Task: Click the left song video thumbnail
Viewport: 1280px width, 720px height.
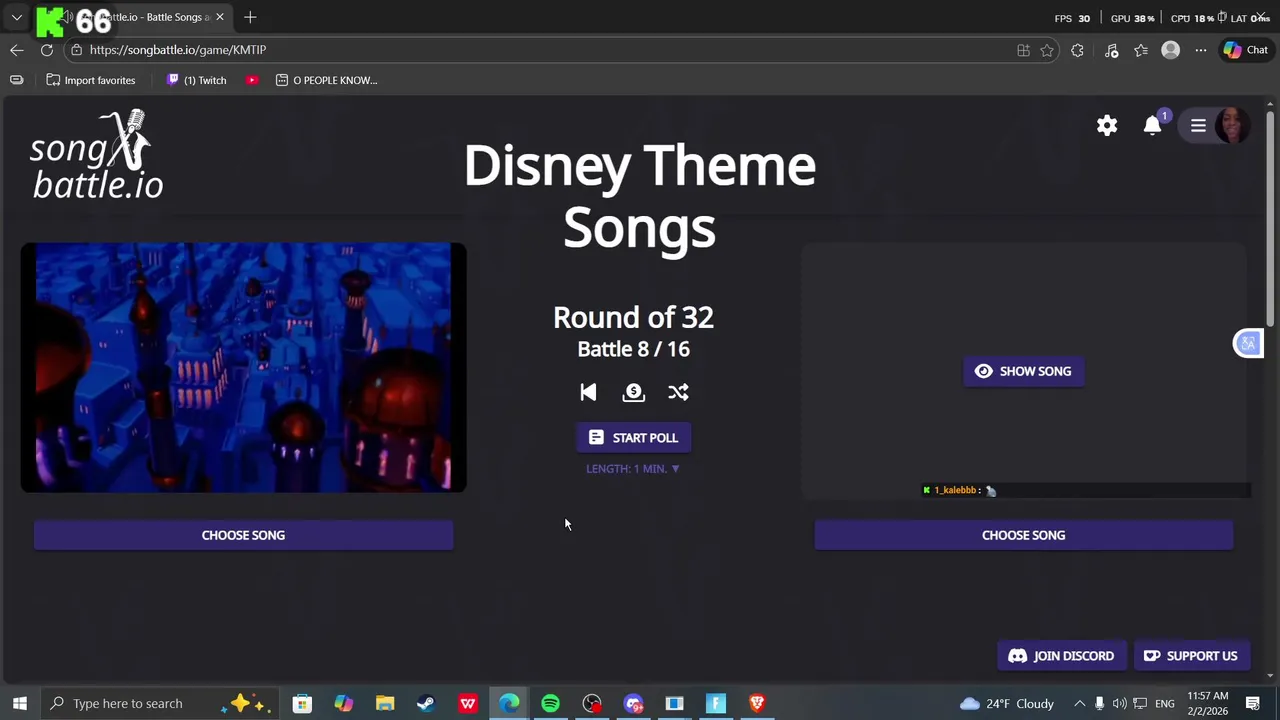Action: (243, 367)
